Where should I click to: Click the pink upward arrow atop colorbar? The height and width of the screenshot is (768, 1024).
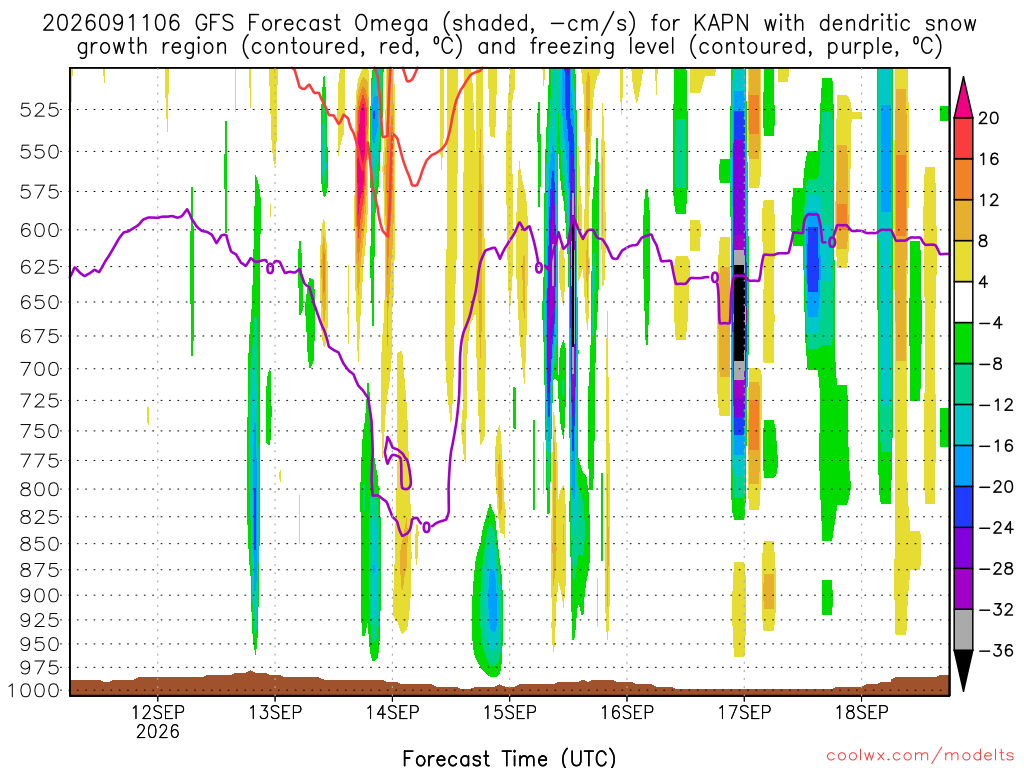963,98
